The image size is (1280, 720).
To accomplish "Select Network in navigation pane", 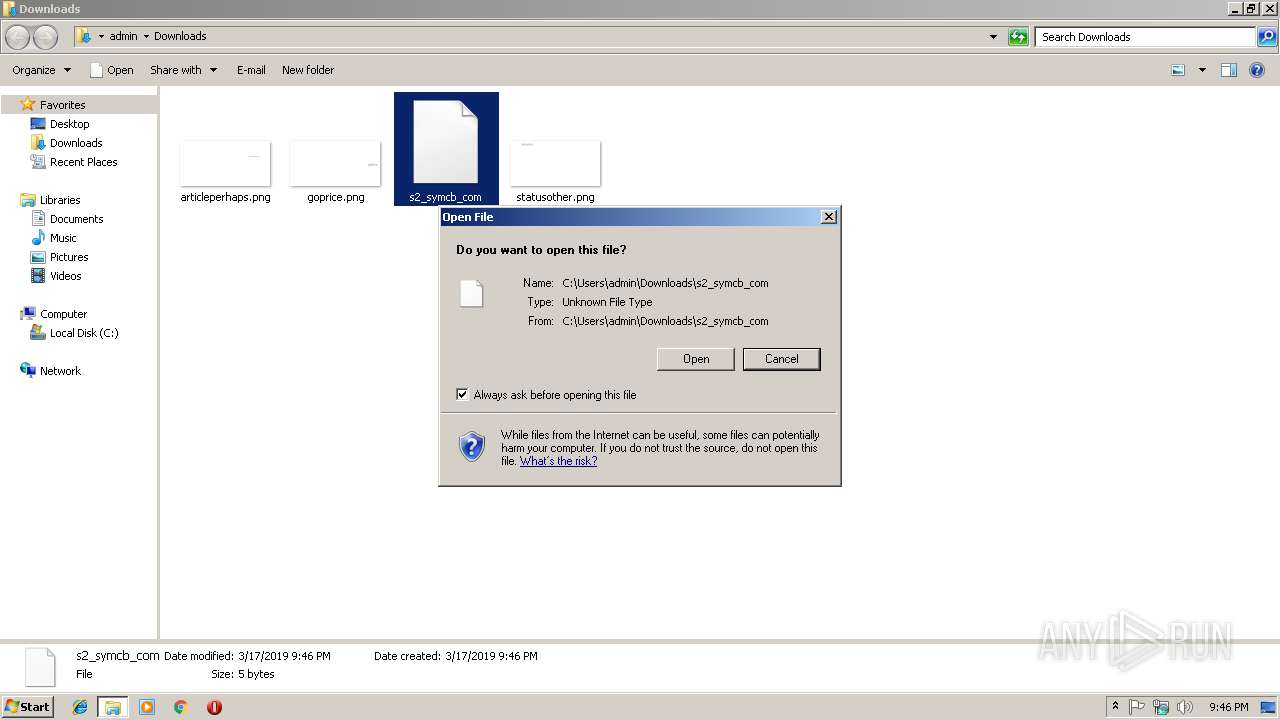I will click(60, 371).
